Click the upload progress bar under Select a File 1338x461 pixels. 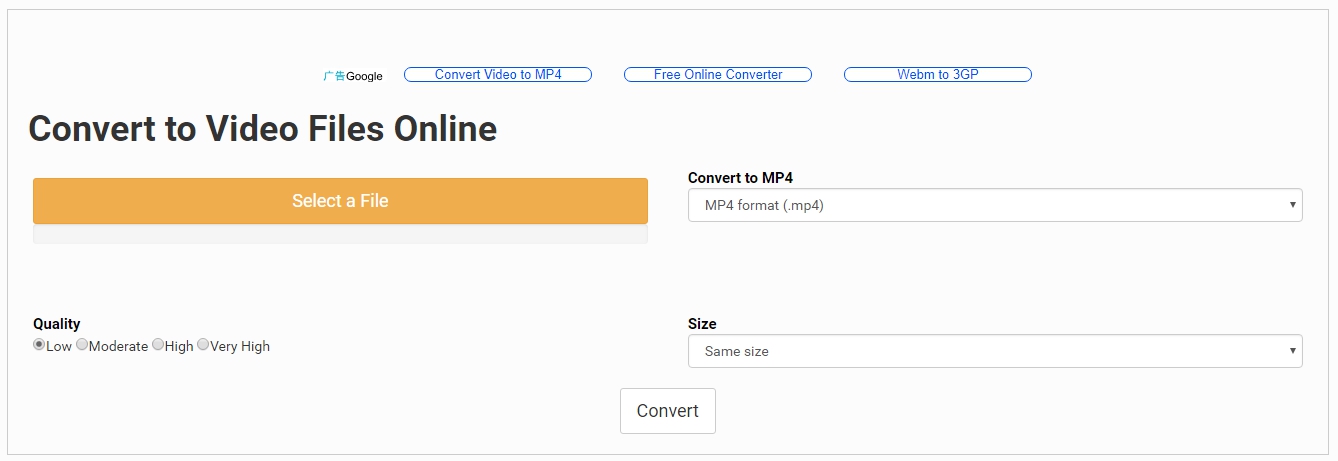click(340, 234)
